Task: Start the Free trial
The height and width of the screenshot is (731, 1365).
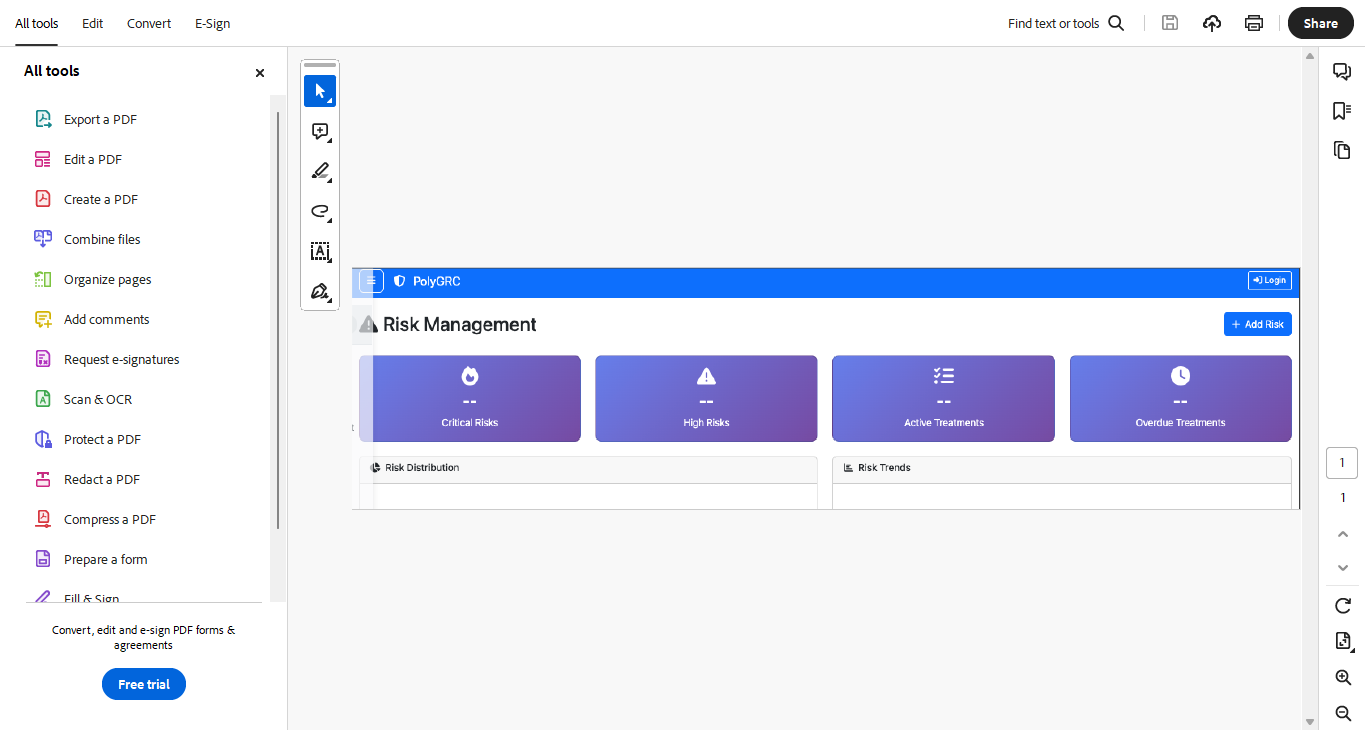Action: (x=144, y=684)
